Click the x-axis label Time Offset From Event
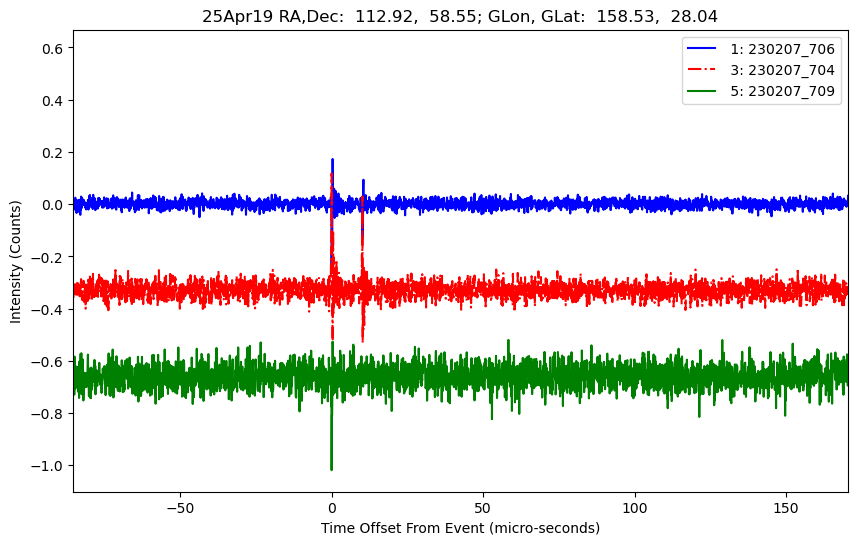Image resolution: width=858 pixels, height=545 pixels. point(460,528)
